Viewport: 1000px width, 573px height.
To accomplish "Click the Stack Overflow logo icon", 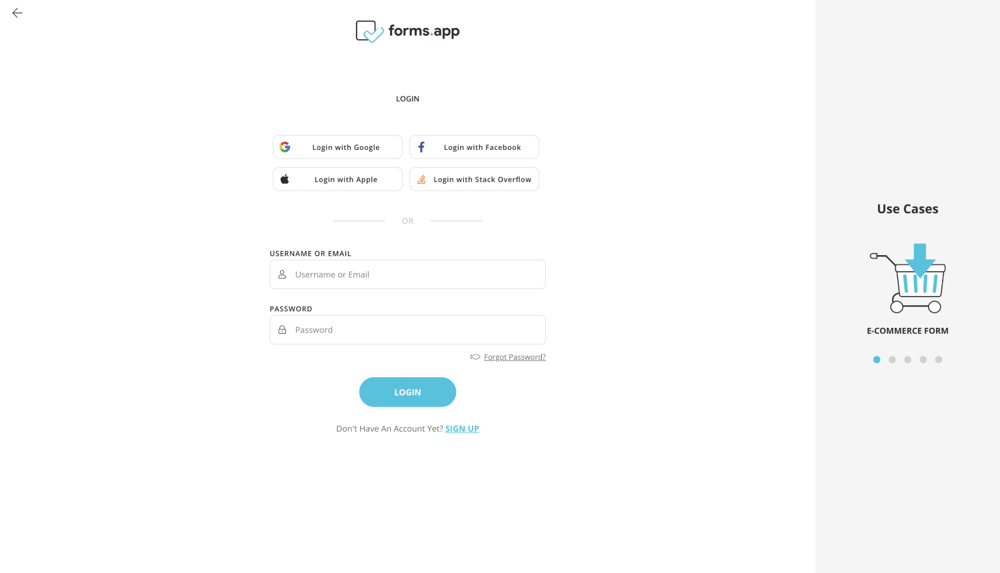I will point(421,179).
